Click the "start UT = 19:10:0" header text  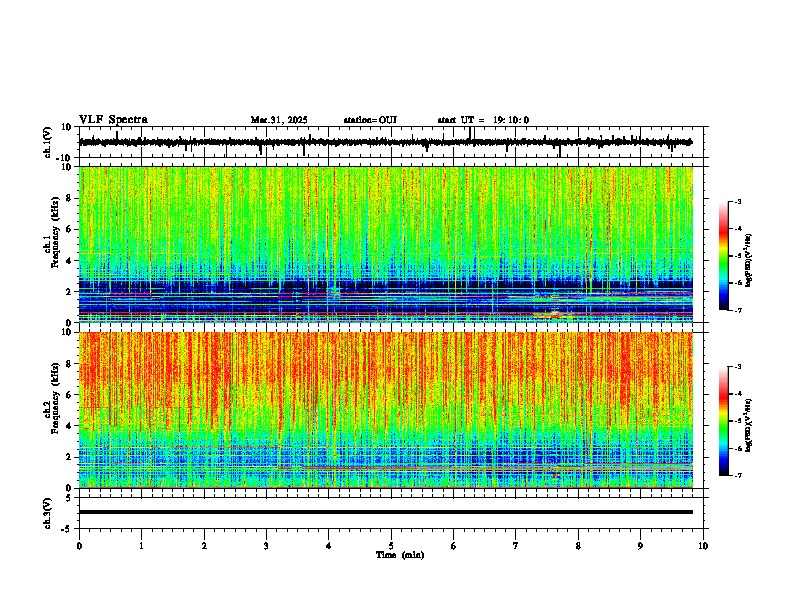[483, 120]
